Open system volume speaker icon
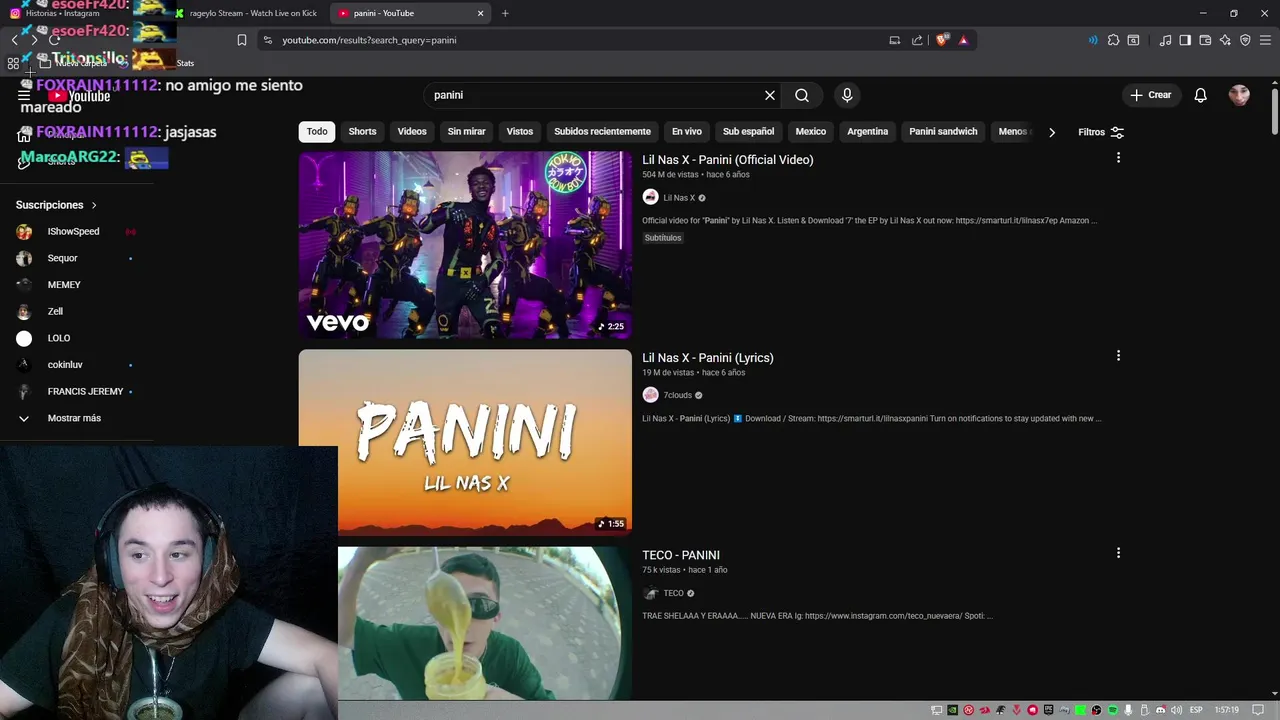 [x=1177, y=710]
